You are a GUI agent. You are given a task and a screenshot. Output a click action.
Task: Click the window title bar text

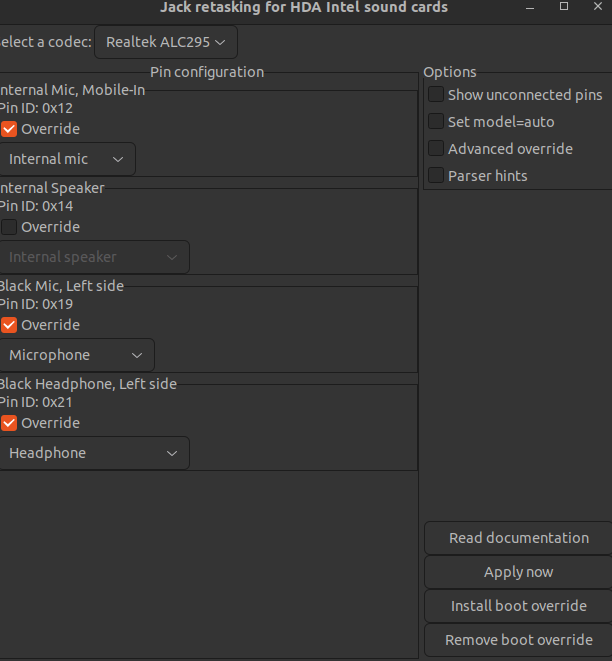pyautogui.click(x=304, y=7)
